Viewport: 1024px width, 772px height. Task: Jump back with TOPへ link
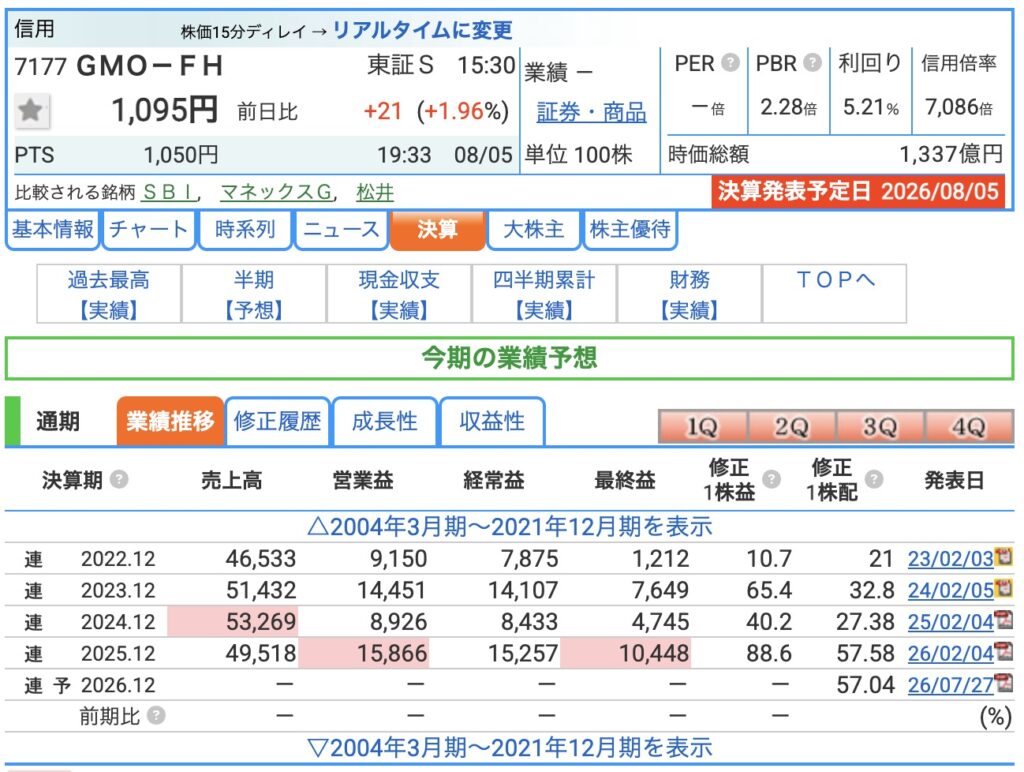(835, 294)
